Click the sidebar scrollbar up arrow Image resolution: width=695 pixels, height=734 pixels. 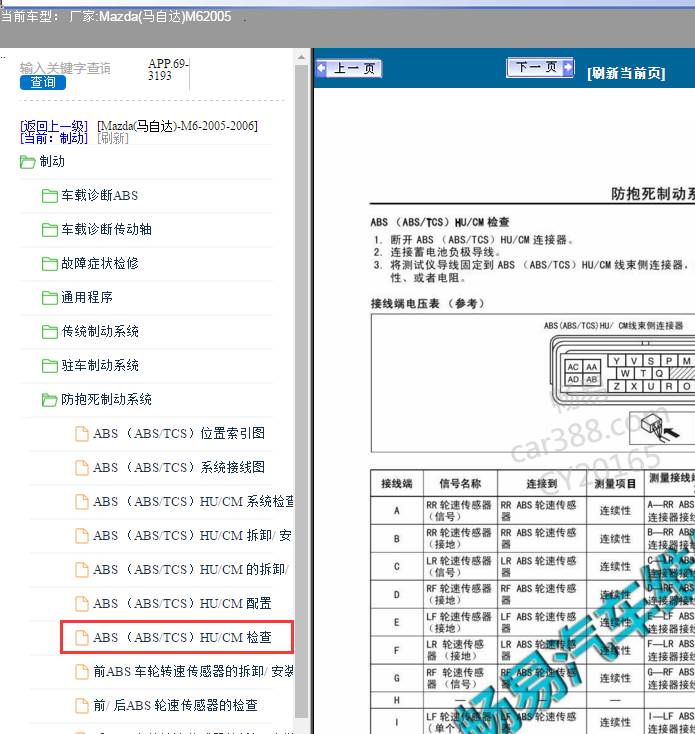[301, 58]
